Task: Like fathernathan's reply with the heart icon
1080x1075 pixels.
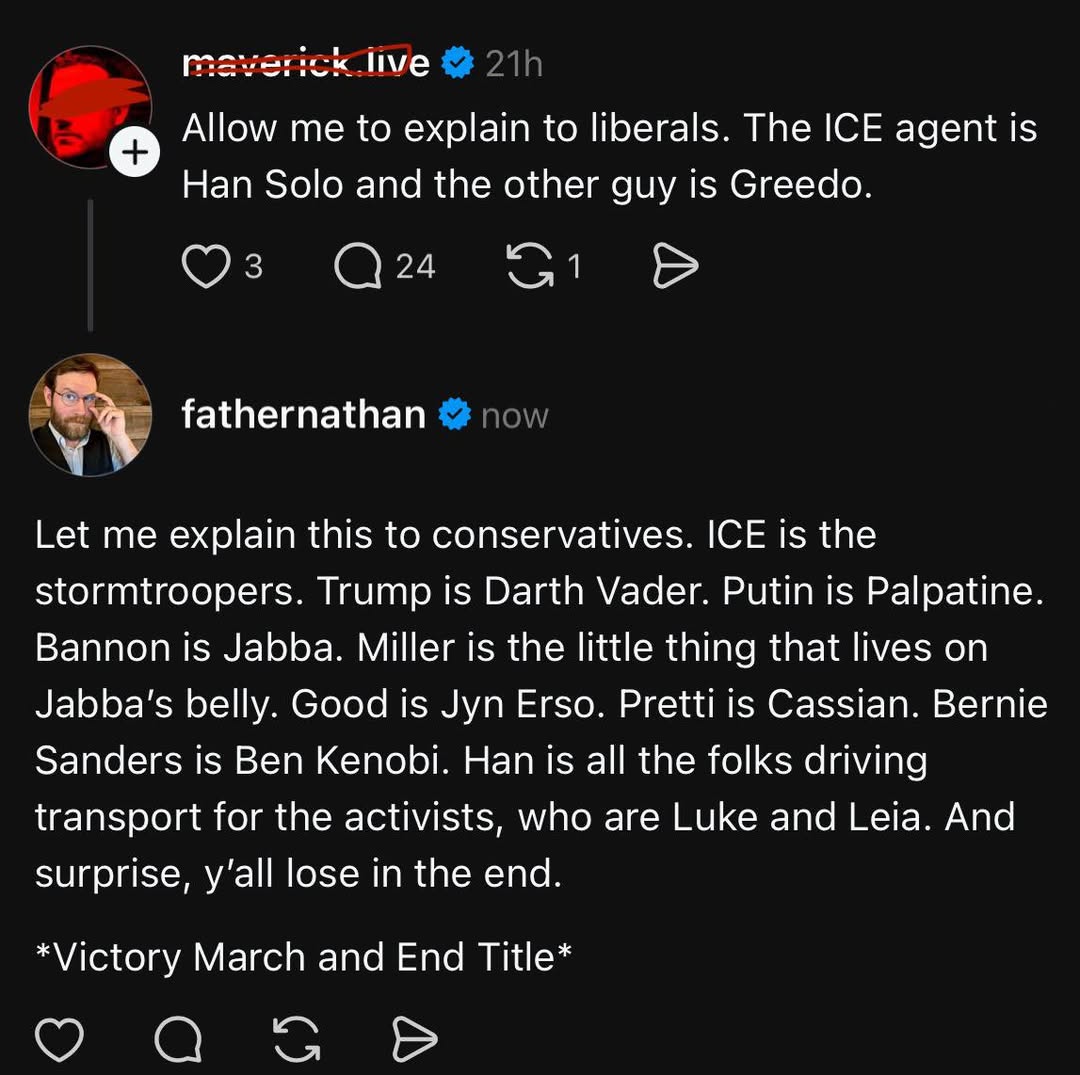Action: click(x=60, y=1038)
